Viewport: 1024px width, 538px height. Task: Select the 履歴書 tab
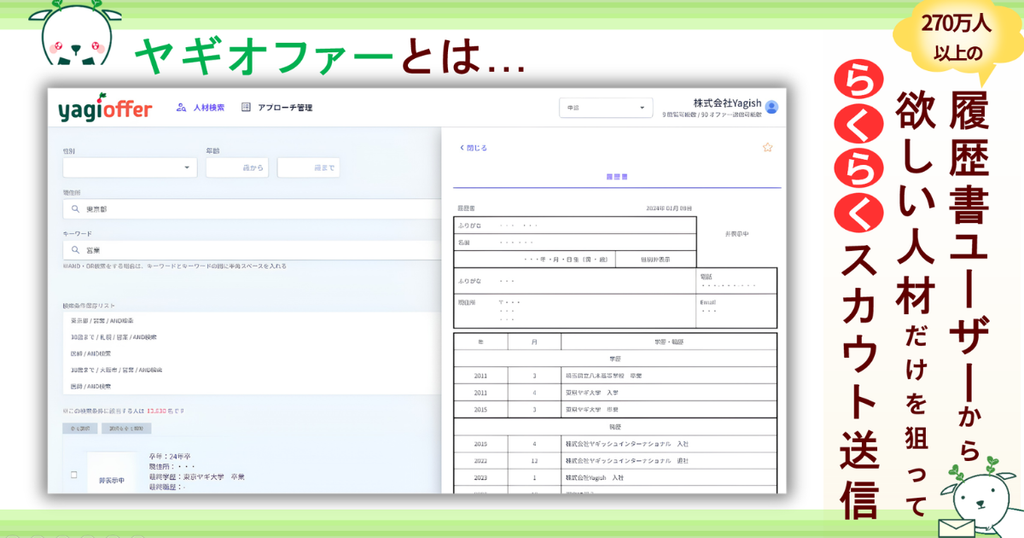pyautogui.click(x=616, y=177)
